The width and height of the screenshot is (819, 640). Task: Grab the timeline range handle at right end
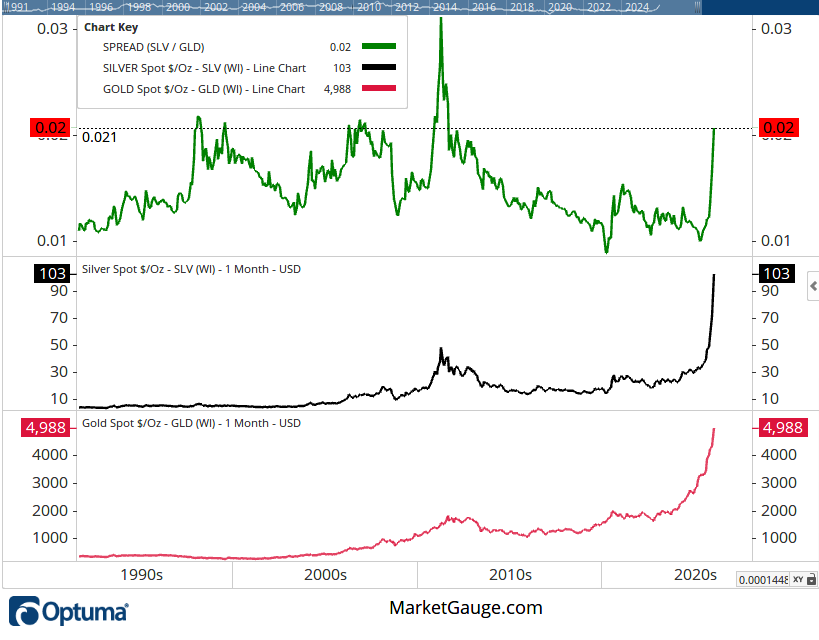point(697,7)
